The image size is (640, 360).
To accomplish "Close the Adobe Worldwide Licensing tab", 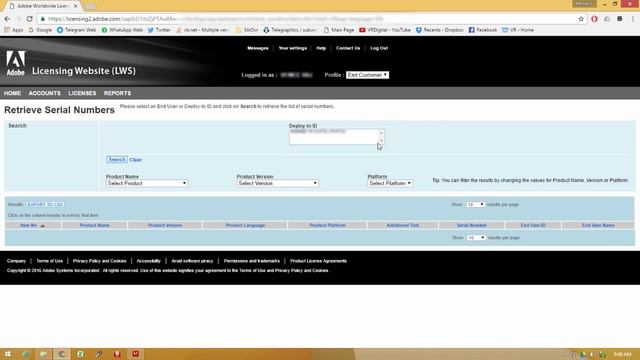I will coord(76,6).
